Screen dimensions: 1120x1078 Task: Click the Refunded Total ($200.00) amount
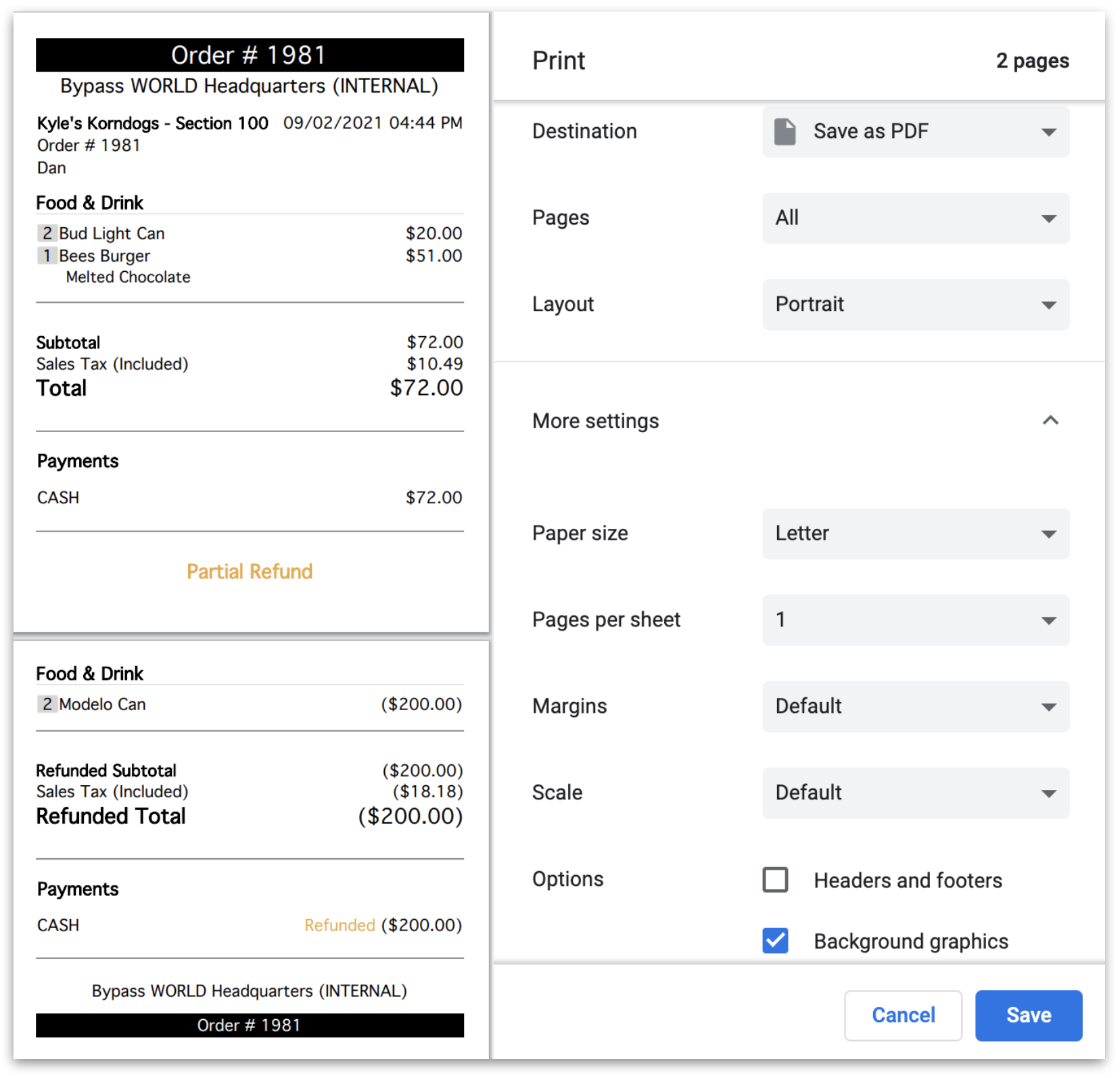tap(411, 816)
